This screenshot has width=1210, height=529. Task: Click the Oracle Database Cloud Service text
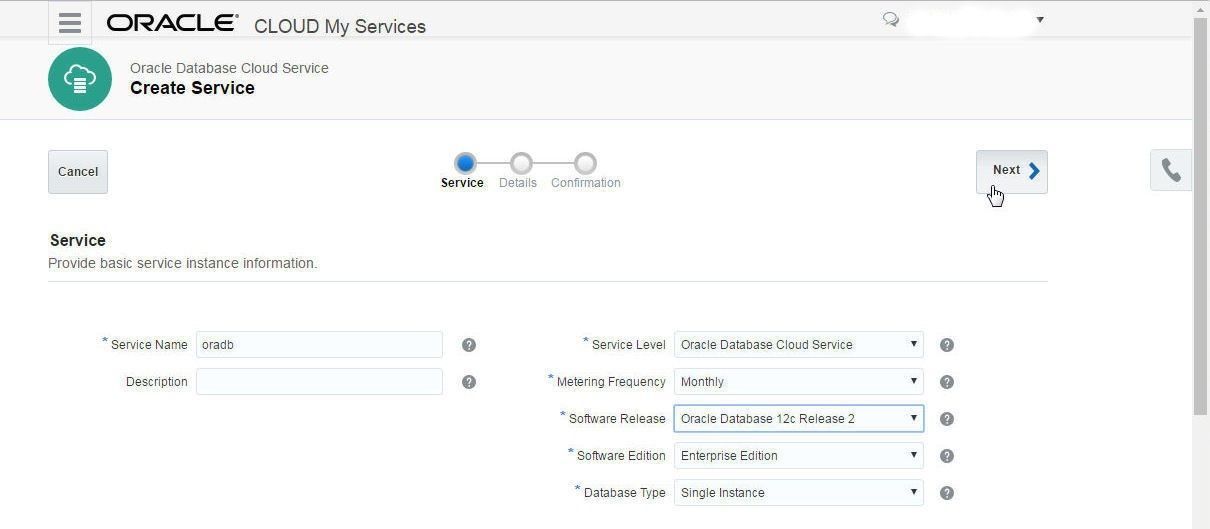click(x=229, y=68)
